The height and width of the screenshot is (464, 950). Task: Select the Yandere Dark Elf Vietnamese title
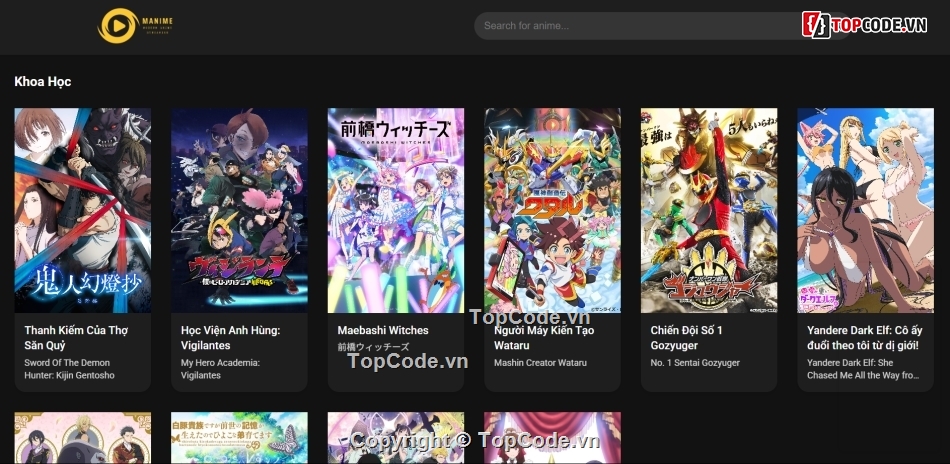865,338
